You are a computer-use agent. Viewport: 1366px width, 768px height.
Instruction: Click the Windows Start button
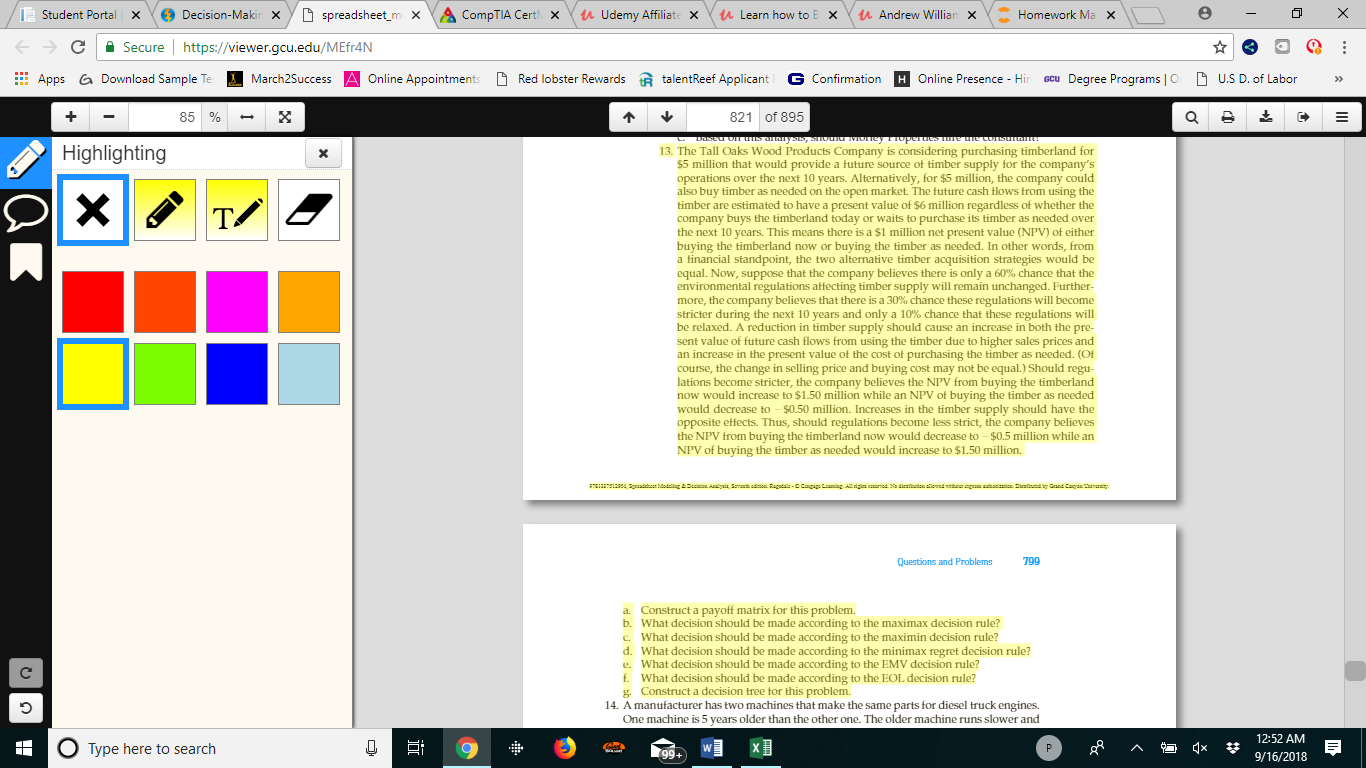click(x=23, y=748)
